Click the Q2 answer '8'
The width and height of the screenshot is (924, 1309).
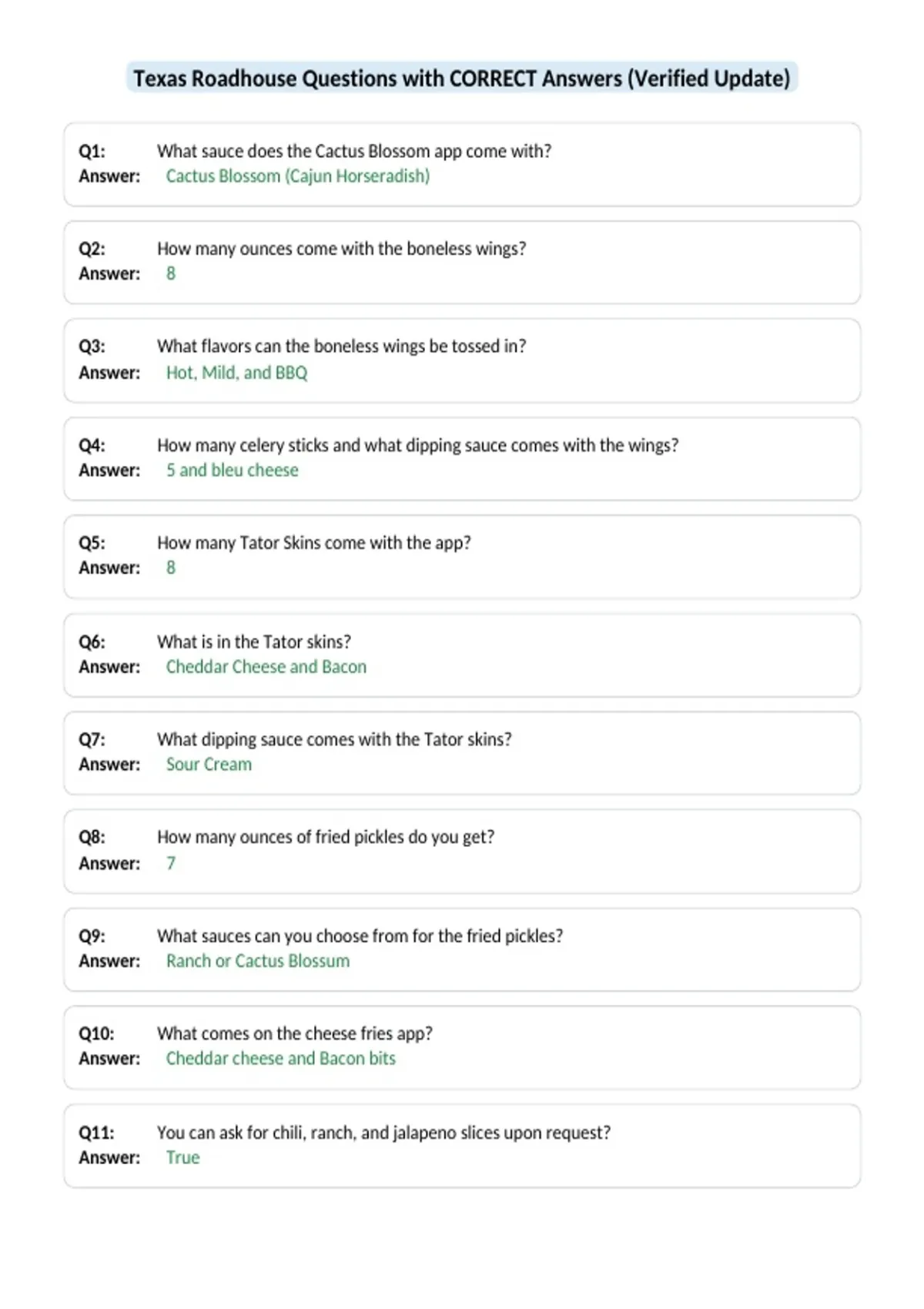point(171,273)
